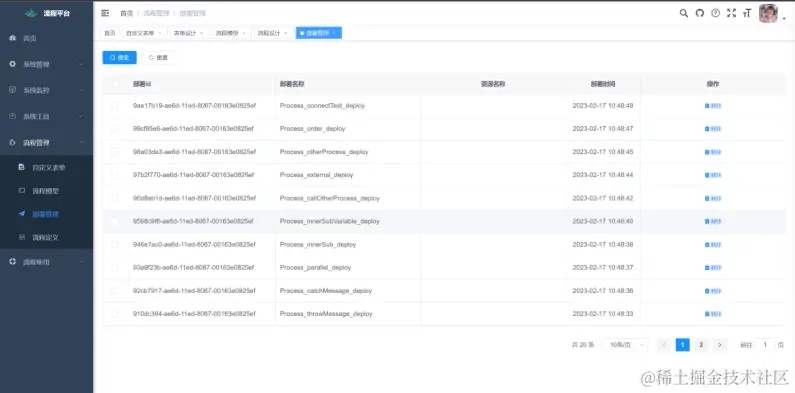795x393 pixels.
Task: Delete the Process_parallel_deploy row
Action: [x=713, y=268]
